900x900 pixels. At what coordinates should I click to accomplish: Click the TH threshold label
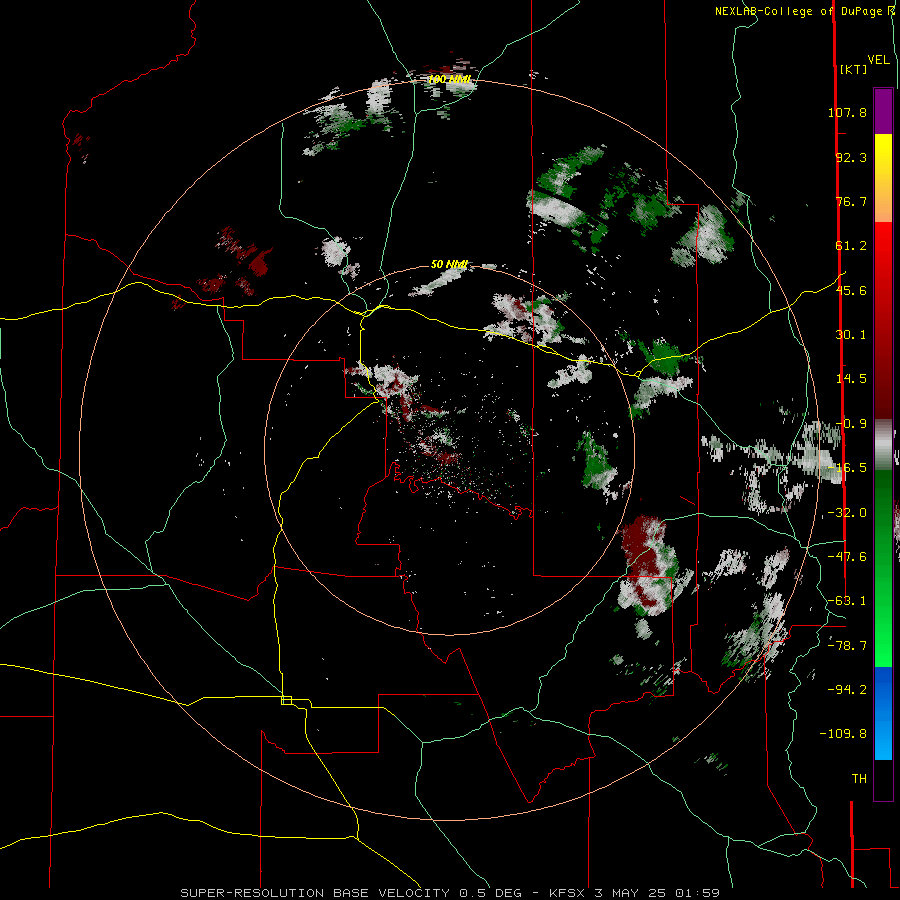pos(859,779)
